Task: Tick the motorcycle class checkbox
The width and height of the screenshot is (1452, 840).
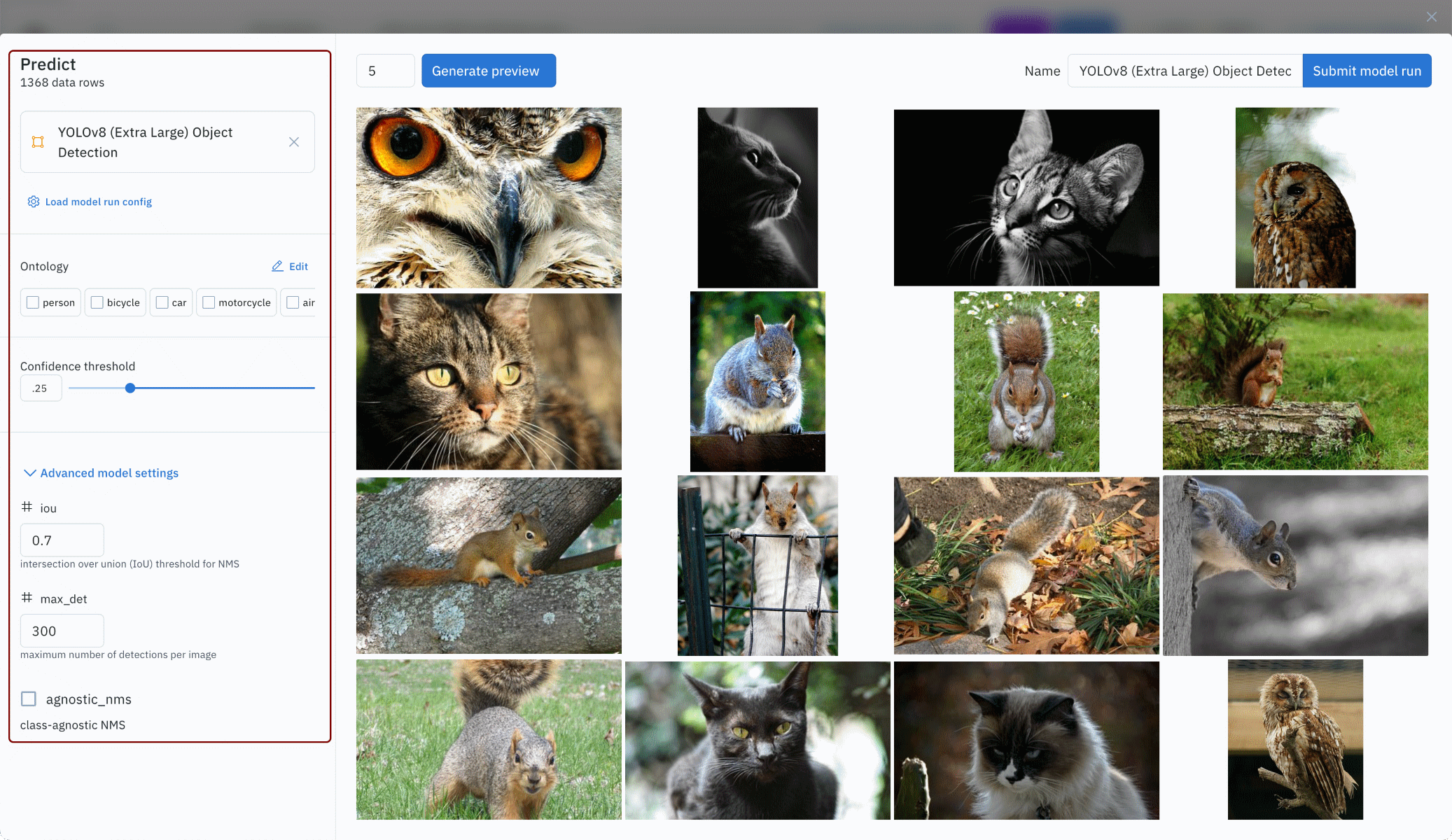Action: (209, 302)
